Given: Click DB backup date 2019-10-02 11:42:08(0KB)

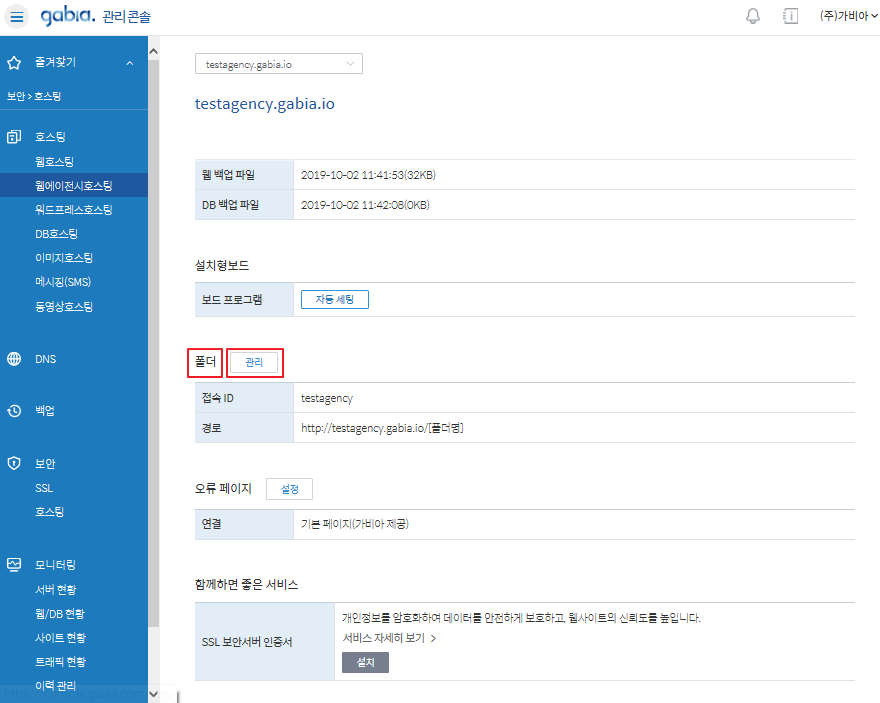Looking at the screenshot, I should [365, 205].
